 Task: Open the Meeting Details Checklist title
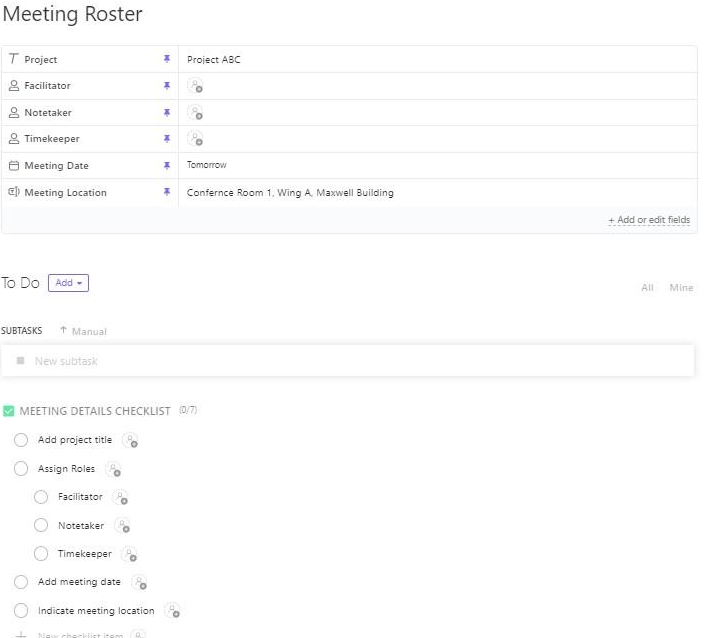[95, 411]
